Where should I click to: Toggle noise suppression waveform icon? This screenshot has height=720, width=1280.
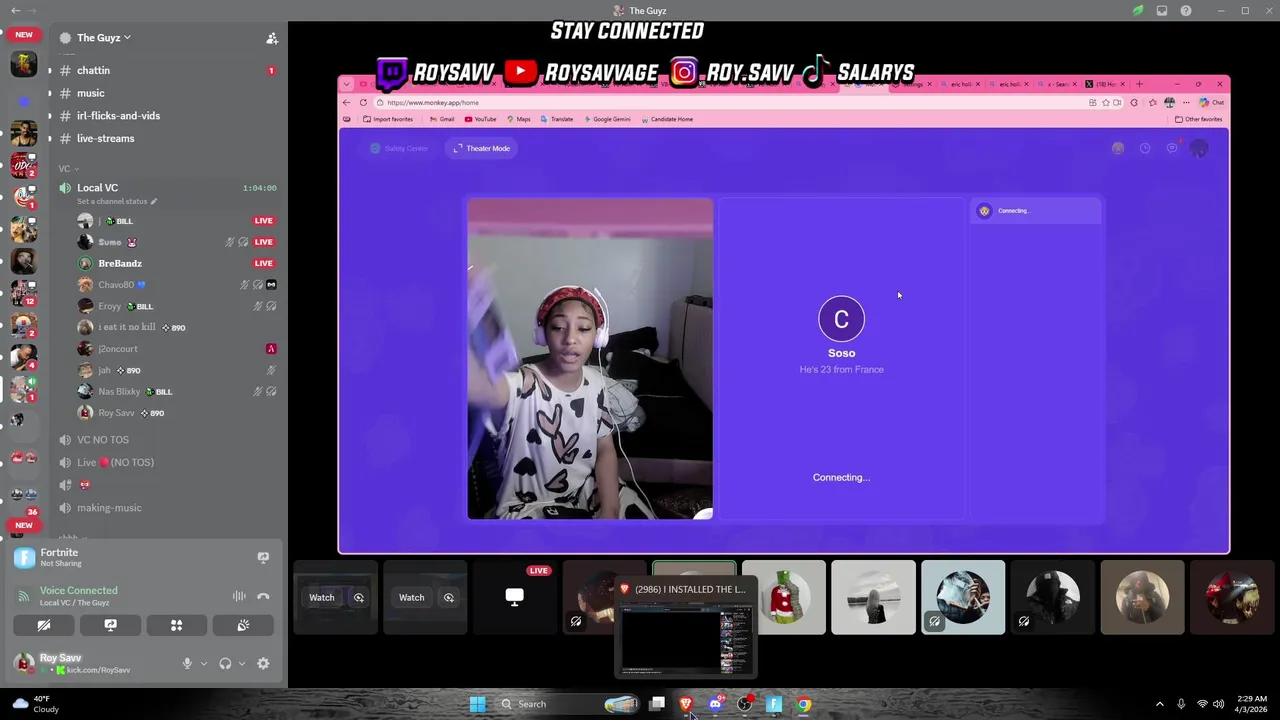pyautogui.click(x=239, y=596)
